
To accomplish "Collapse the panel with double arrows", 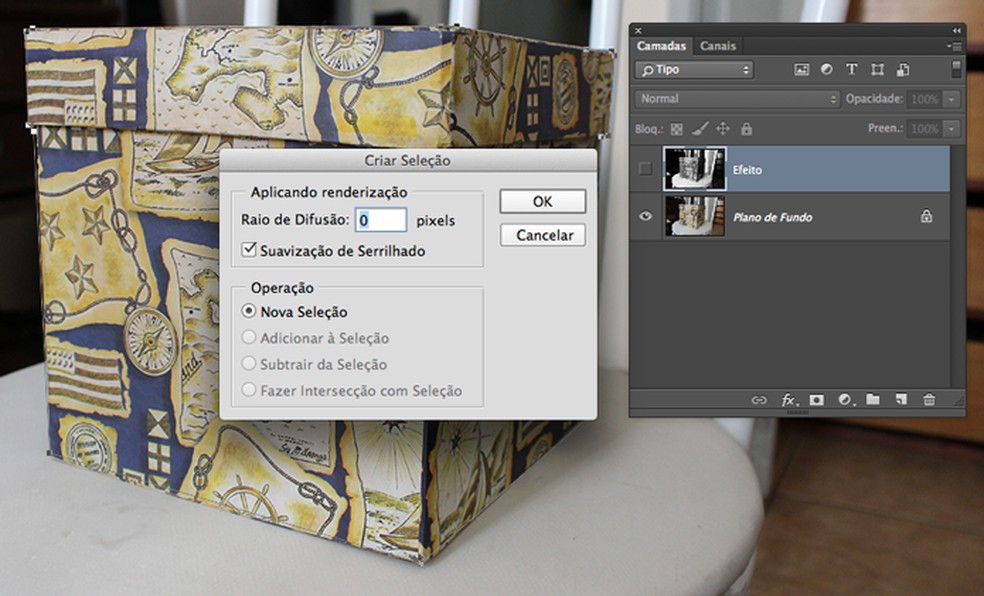I will [956, 30].
